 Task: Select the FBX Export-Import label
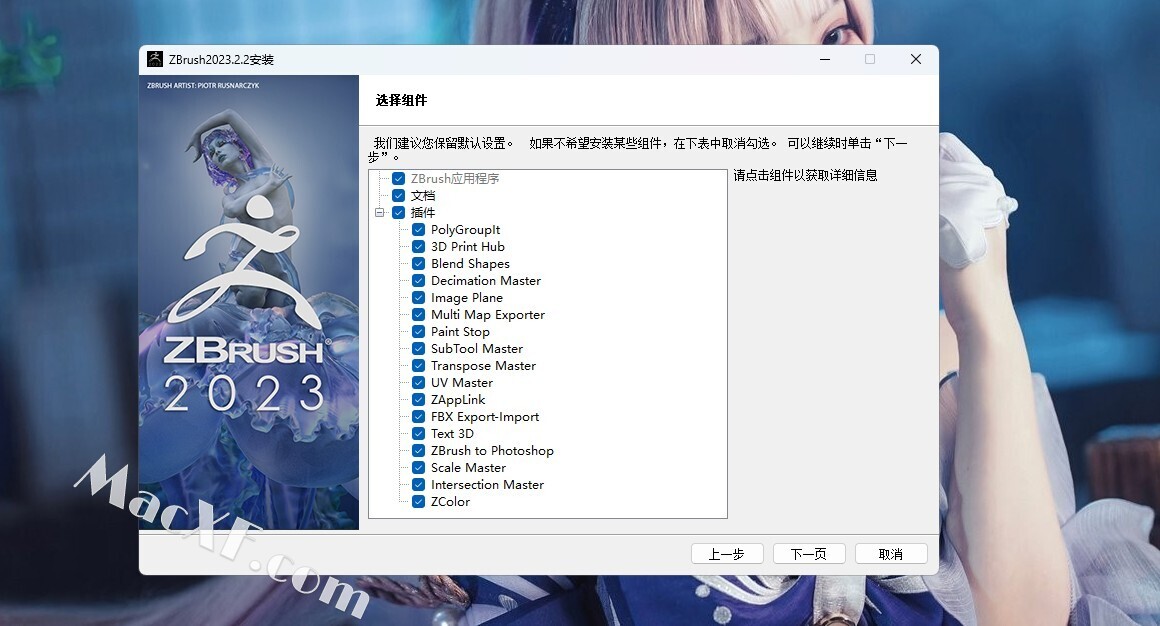pyautogui.click(x=485, y=417)
